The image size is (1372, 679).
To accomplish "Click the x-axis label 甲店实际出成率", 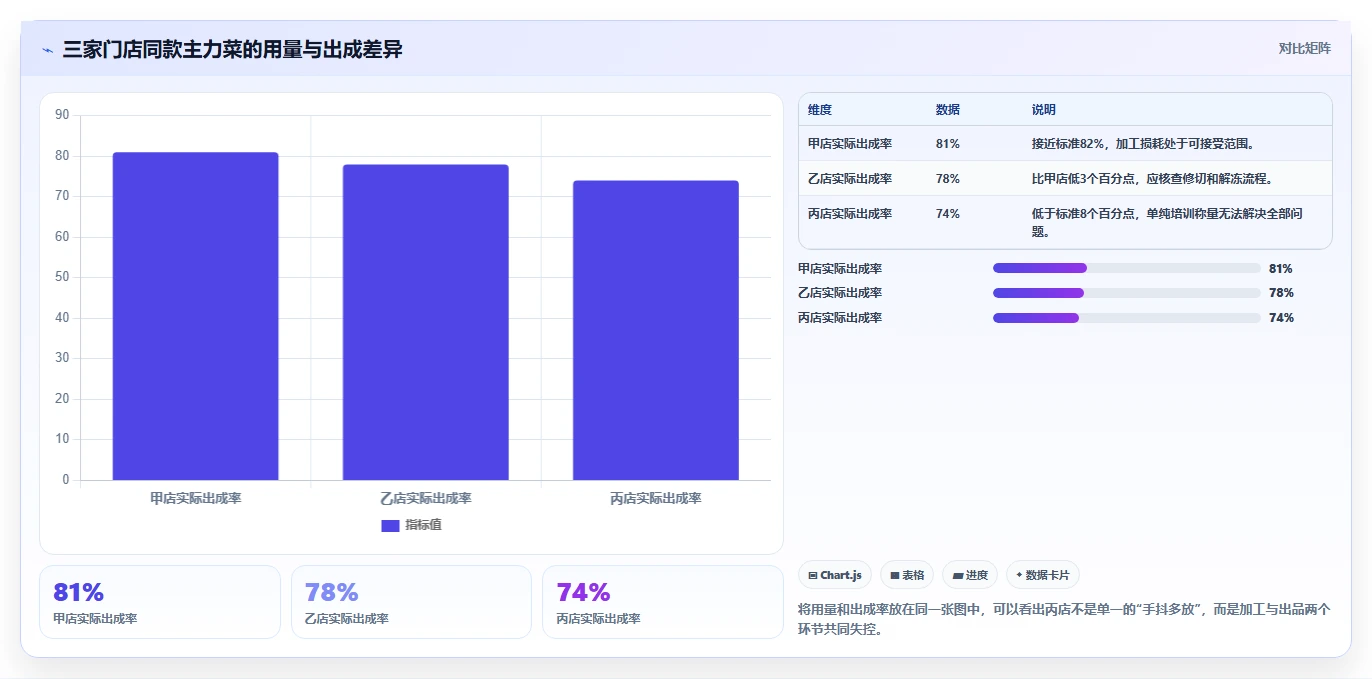I will point(196,498).
